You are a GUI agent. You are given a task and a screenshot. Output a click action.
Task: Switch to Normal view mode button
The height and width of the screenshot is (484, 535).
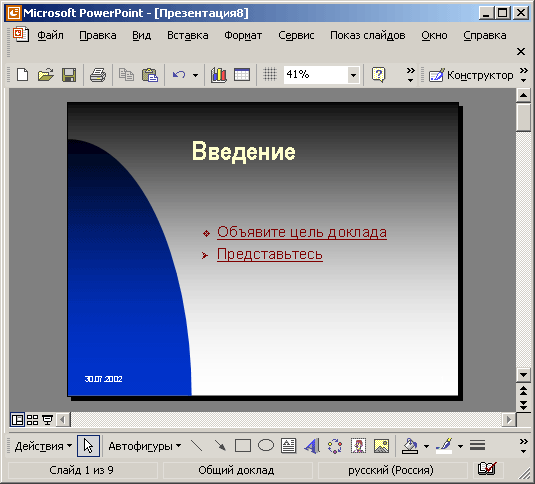pyautogui.click(x=17, y=420)
